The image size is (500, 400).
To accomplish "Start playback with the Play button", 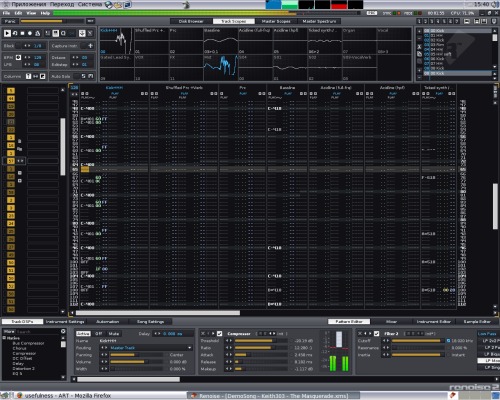I will [x=7, y=33].
